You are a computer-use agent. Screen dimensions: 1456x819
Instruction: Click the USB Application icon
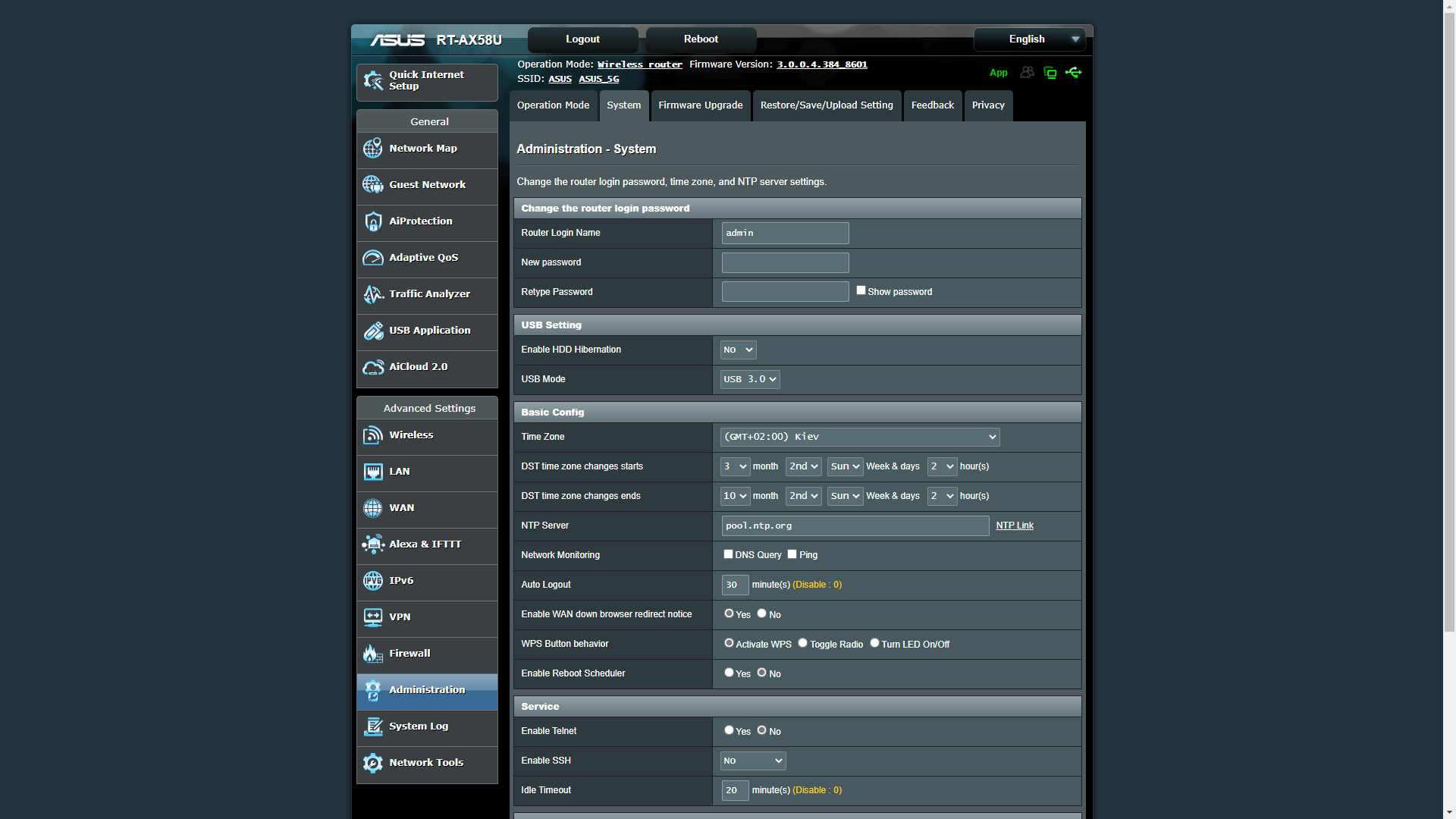[x=372, y=331]
